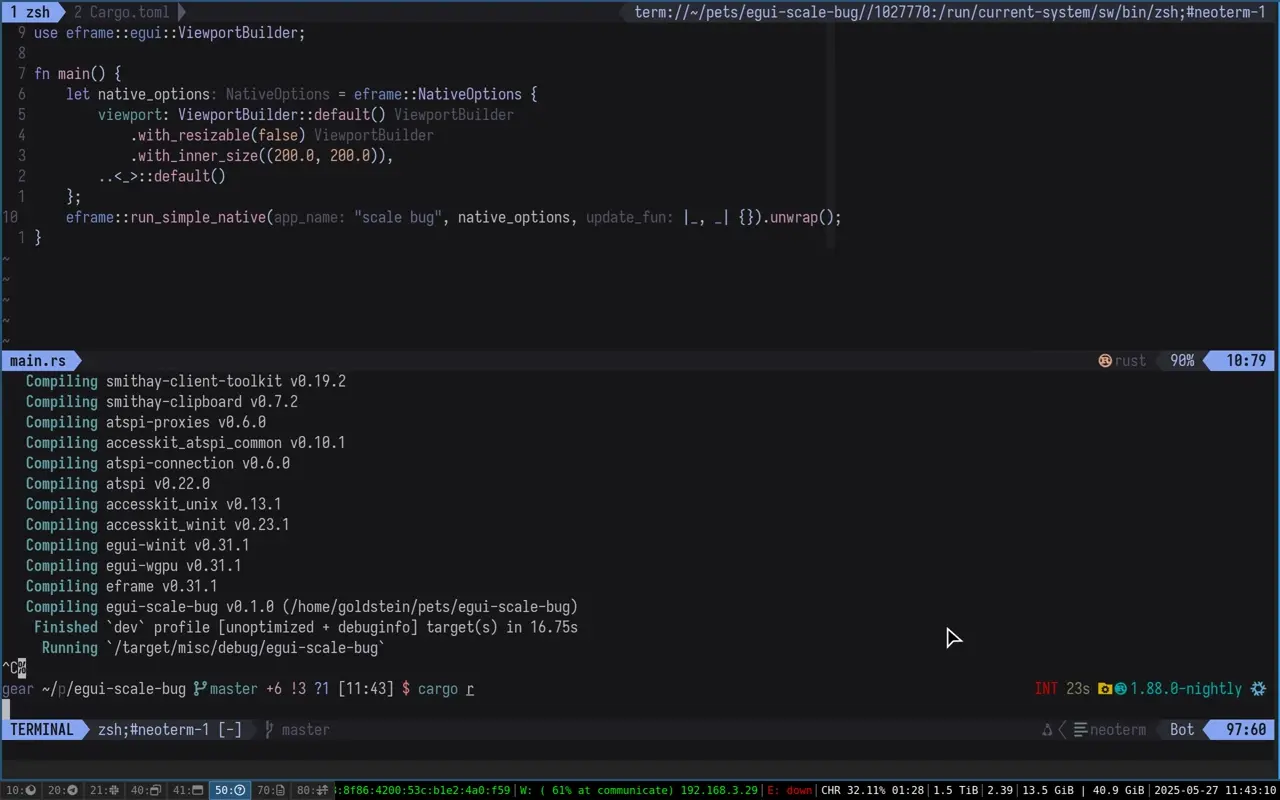The image size is (1280, 800).
Task: Click the neoterm filetype label
Action: click(1117, 730)
